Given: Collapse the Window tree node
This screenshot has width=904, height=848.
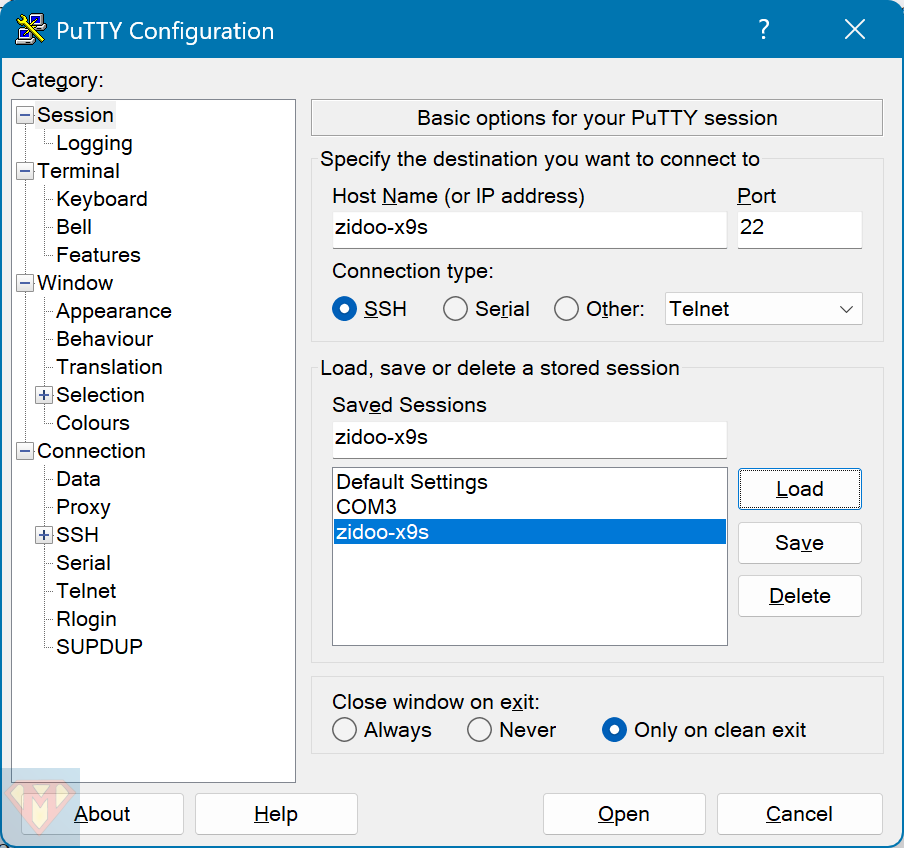Looking at the screenshot, I should click(x=25, y=283).
